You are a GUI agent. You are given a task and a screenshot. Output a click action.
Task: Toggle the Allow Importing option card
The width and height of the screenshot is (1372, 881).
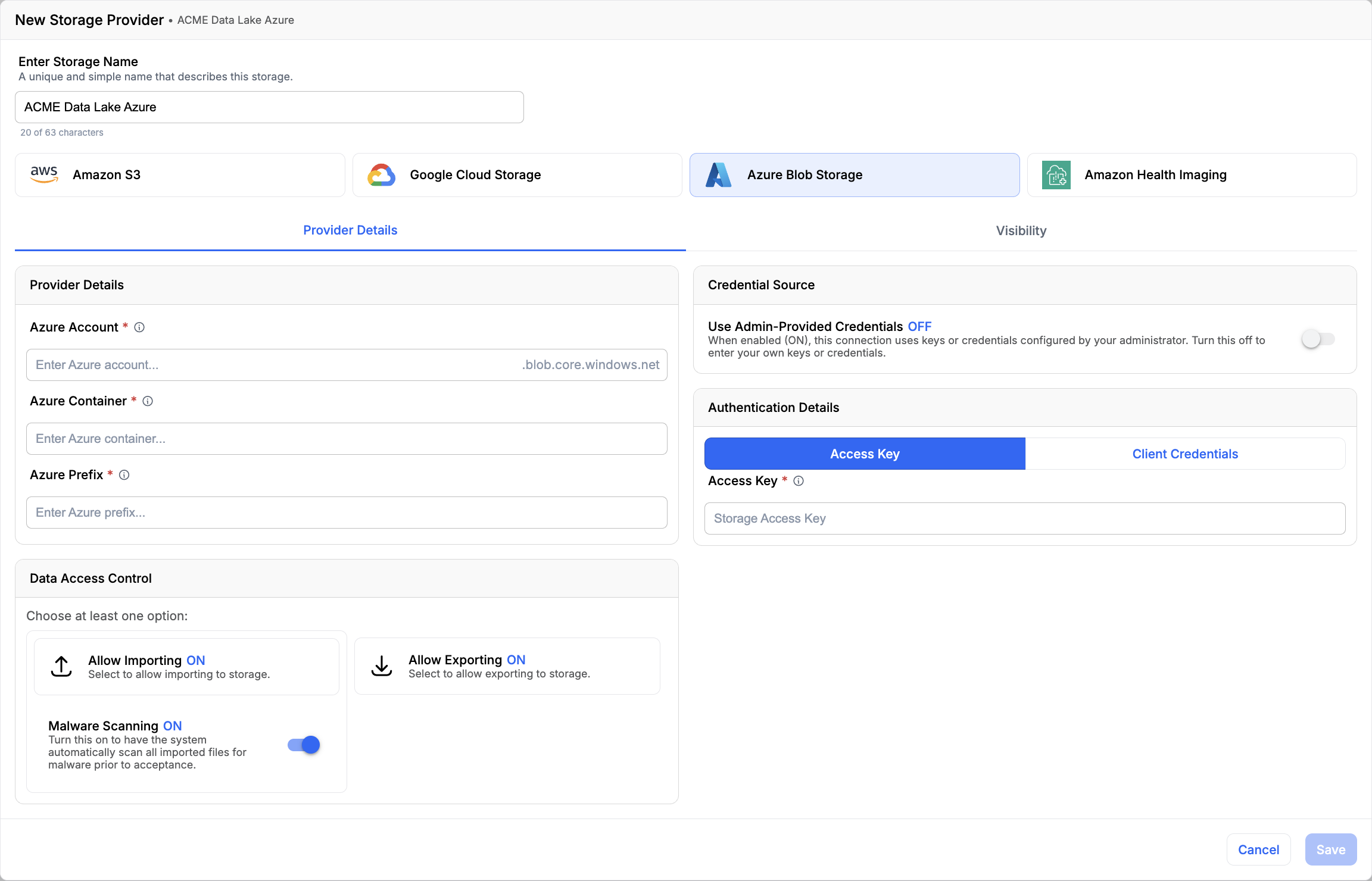tap(186, 667)
